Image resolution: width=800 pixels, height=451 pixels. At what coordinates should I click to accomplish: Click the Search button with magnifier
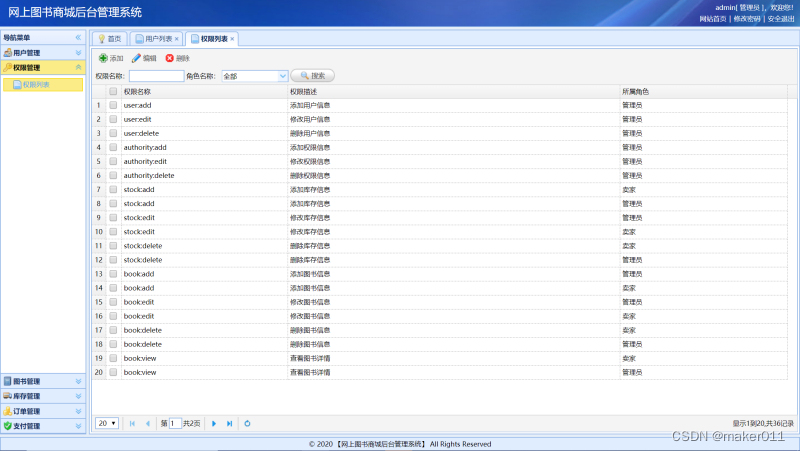312,76
